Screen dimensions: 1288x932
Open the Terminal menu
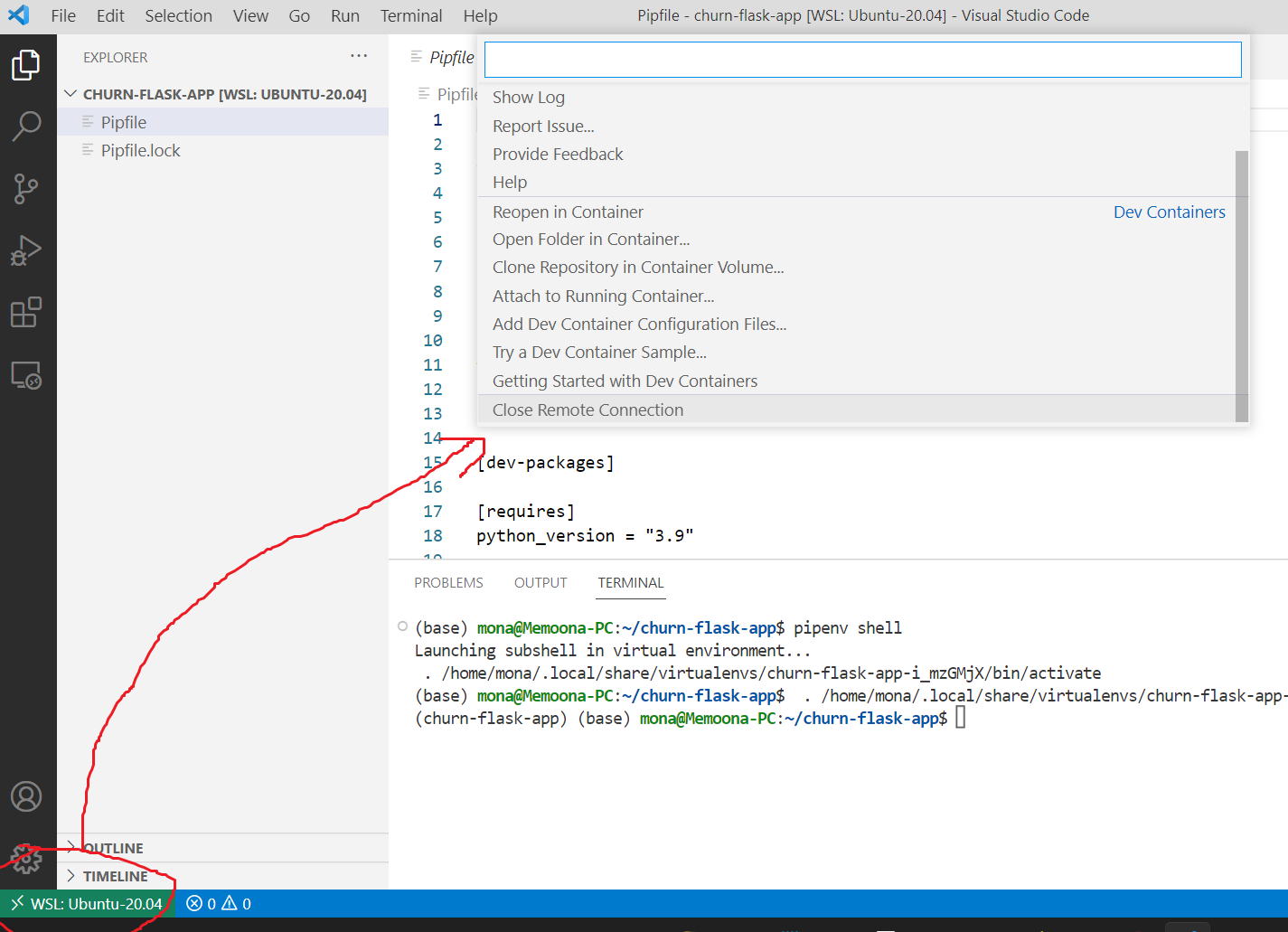coord(411,15)
